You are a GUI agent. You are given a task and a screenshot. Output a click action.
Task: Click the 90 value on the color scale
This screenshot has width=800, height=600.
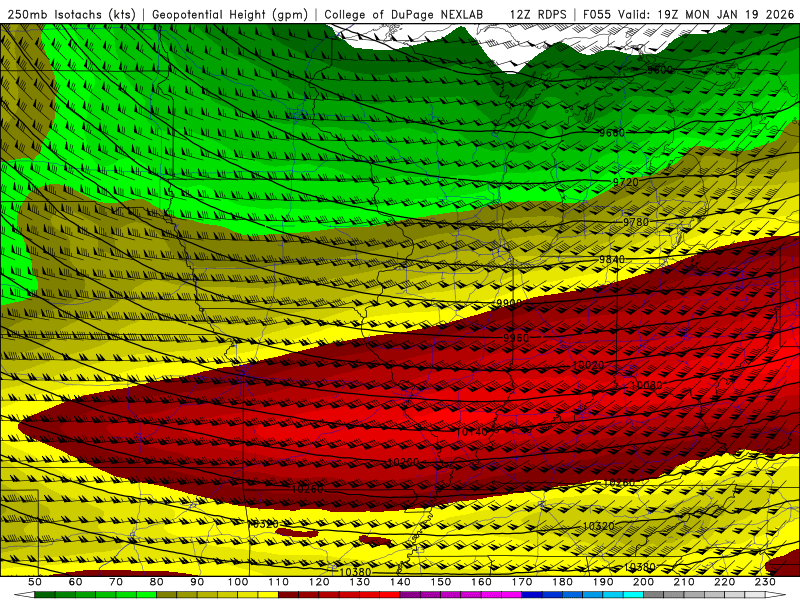197,582
